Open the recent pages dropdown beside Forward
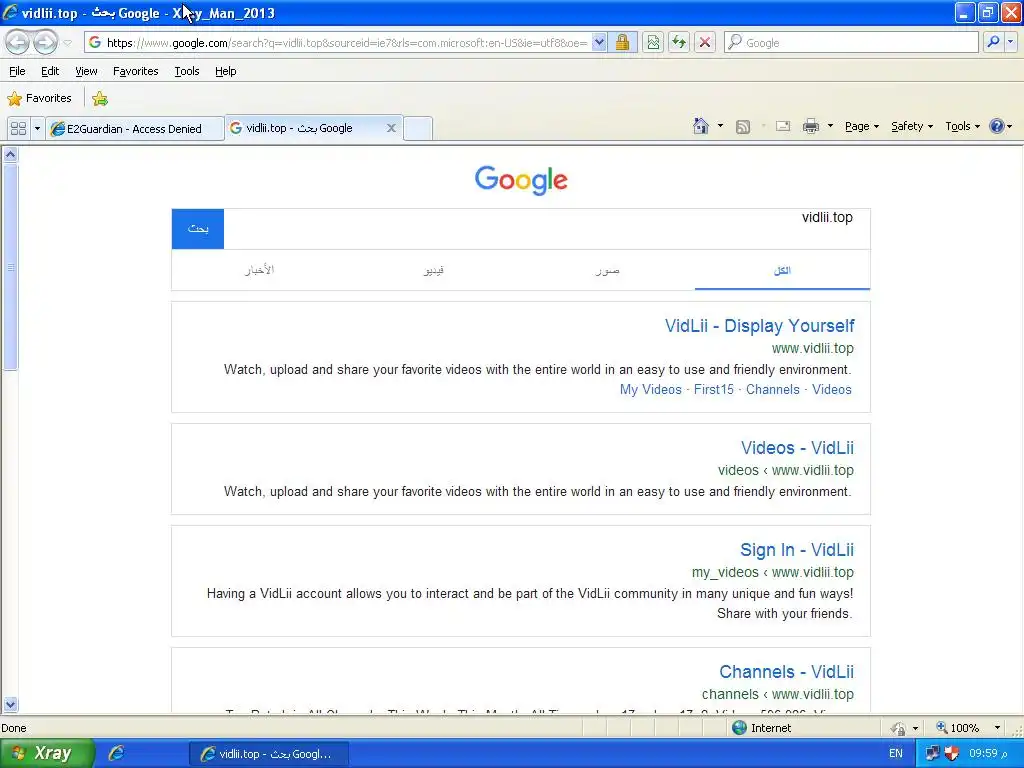Screen dimensions: 1024x768 (67, 43)
